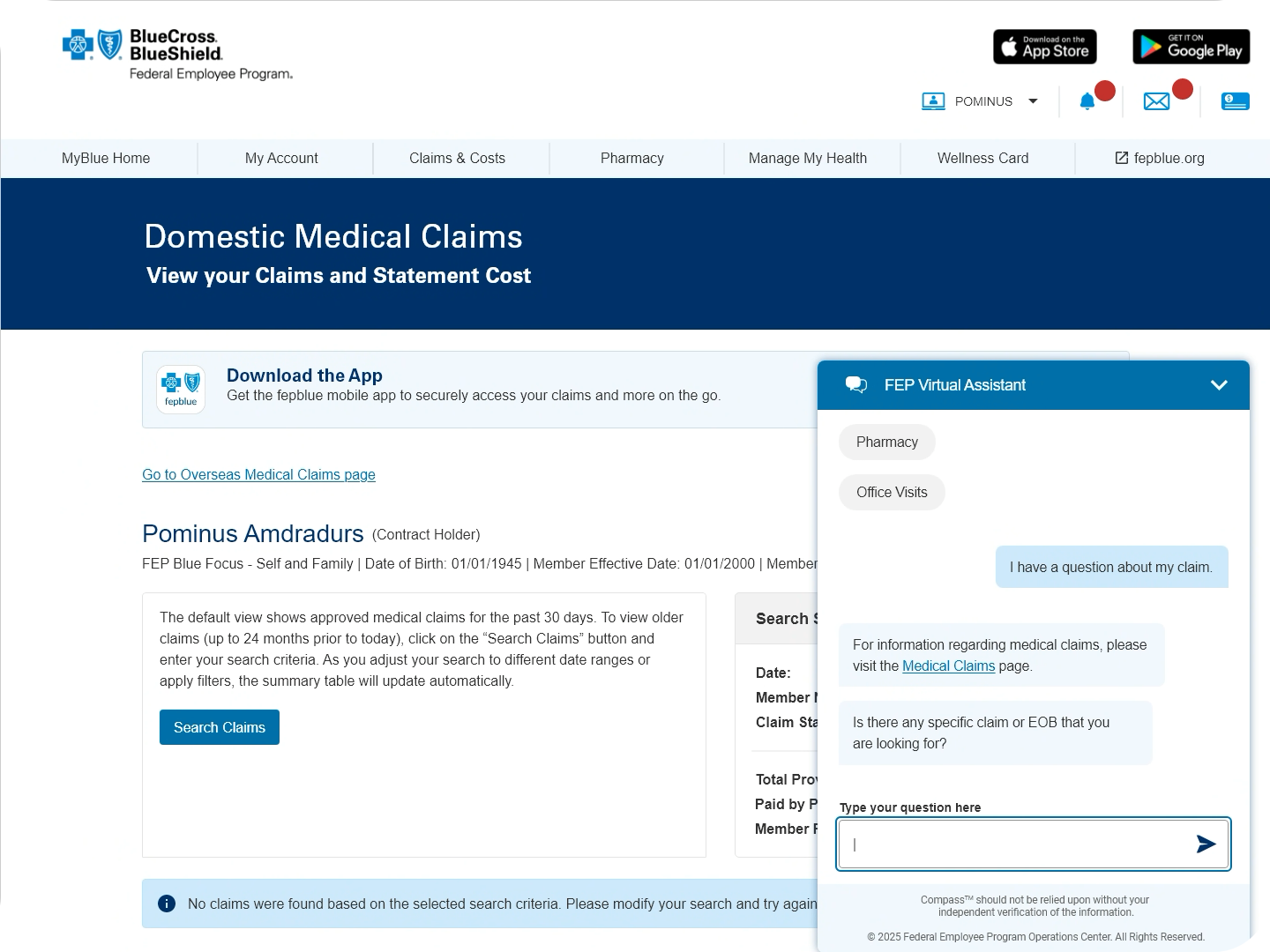This screenshot has height=952, width=1270.
Task: Click the chat bubbles icon in assistant header
Action: 855,384
